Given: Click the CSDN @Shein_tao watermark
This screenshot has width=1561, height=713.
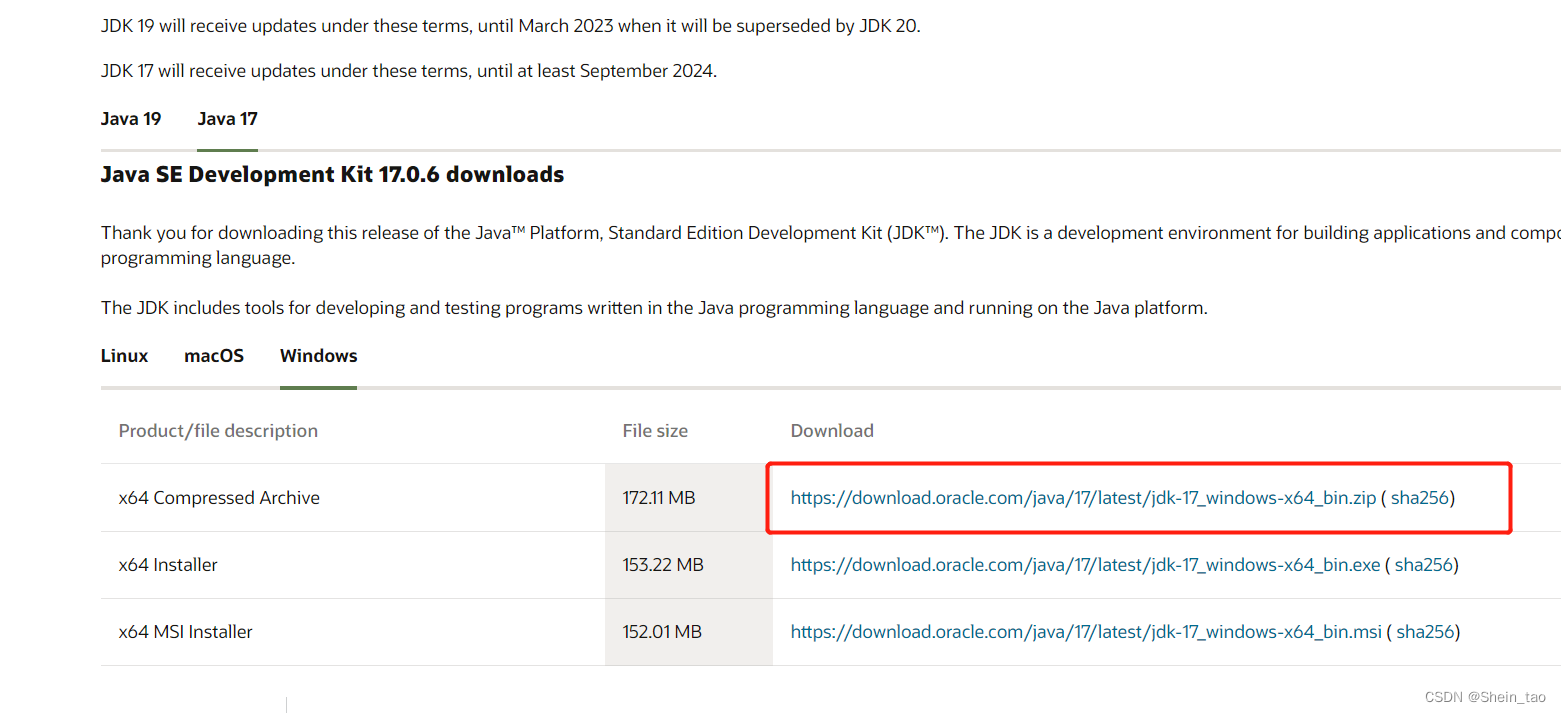Looking at the screenshot, I should pyautogui.click(x=1484, y=696).
